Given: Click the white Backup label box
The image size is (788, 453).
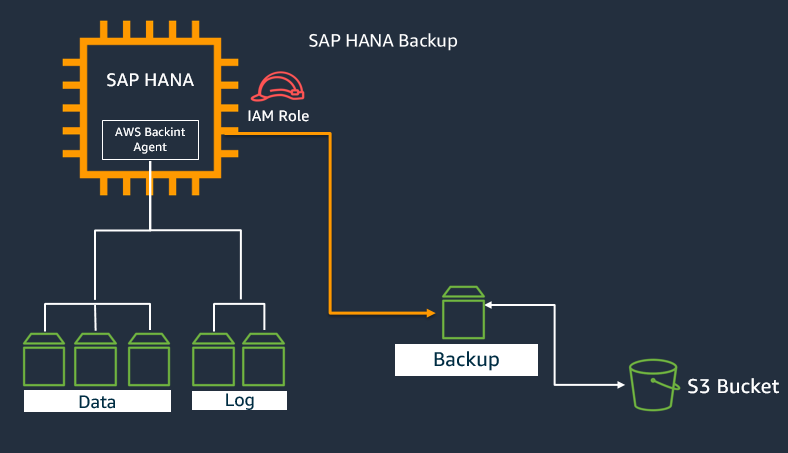Looking at the screenshot, I should pyautogui.click(x=467, y=360).
